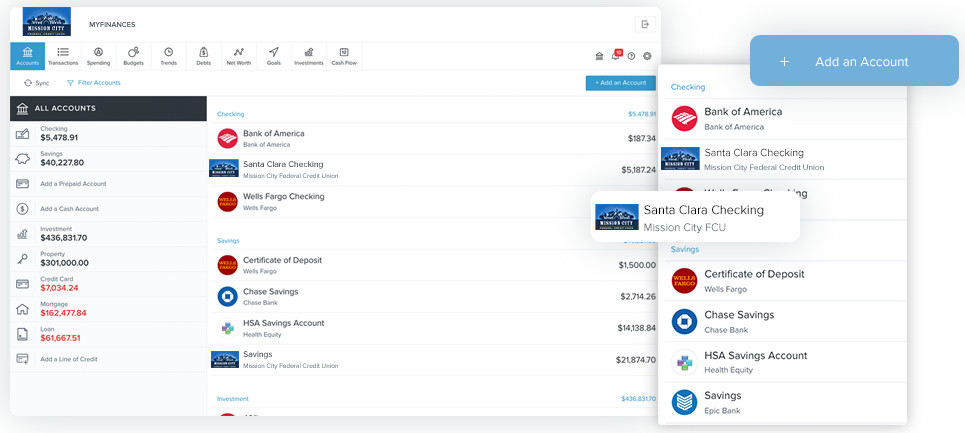The width and height of the screenshot is (965, 433).
Task: Click the Mortgage house icon in sidebar
Action: [22, 309]
